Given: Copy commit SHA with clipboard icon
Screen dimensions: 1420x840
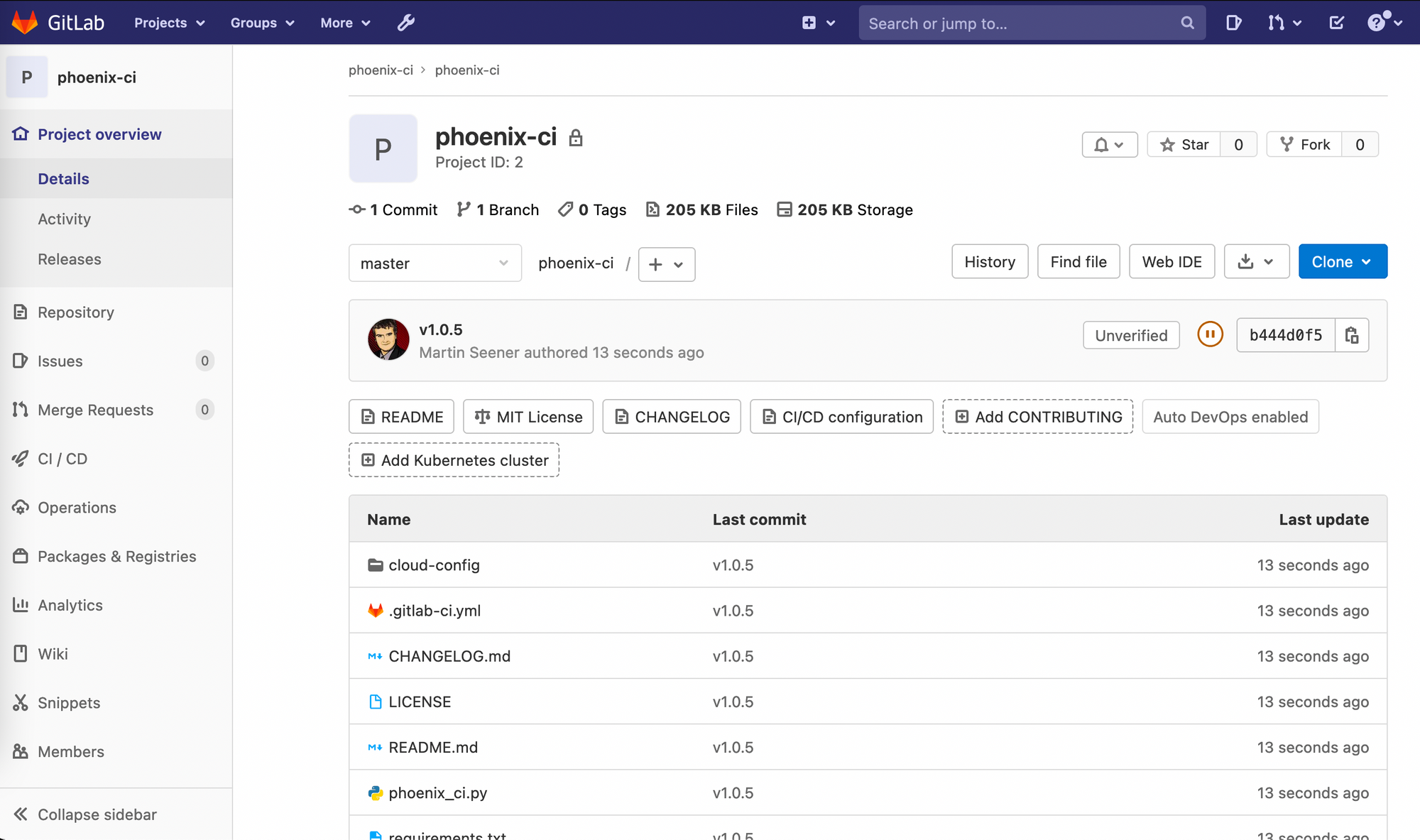Looking at the screenshot, I should (1352, 335).
